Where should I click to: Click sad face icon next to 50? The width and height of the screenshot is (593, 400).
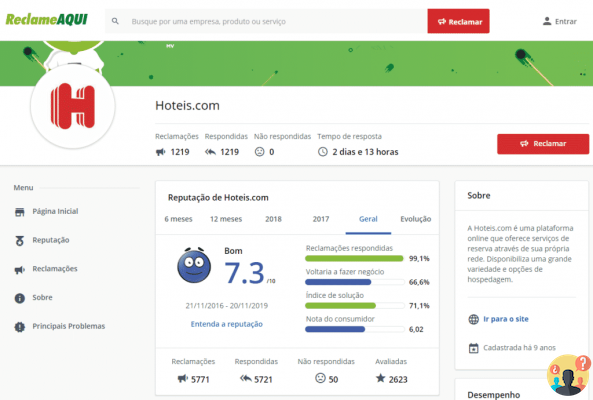[320, 378]
